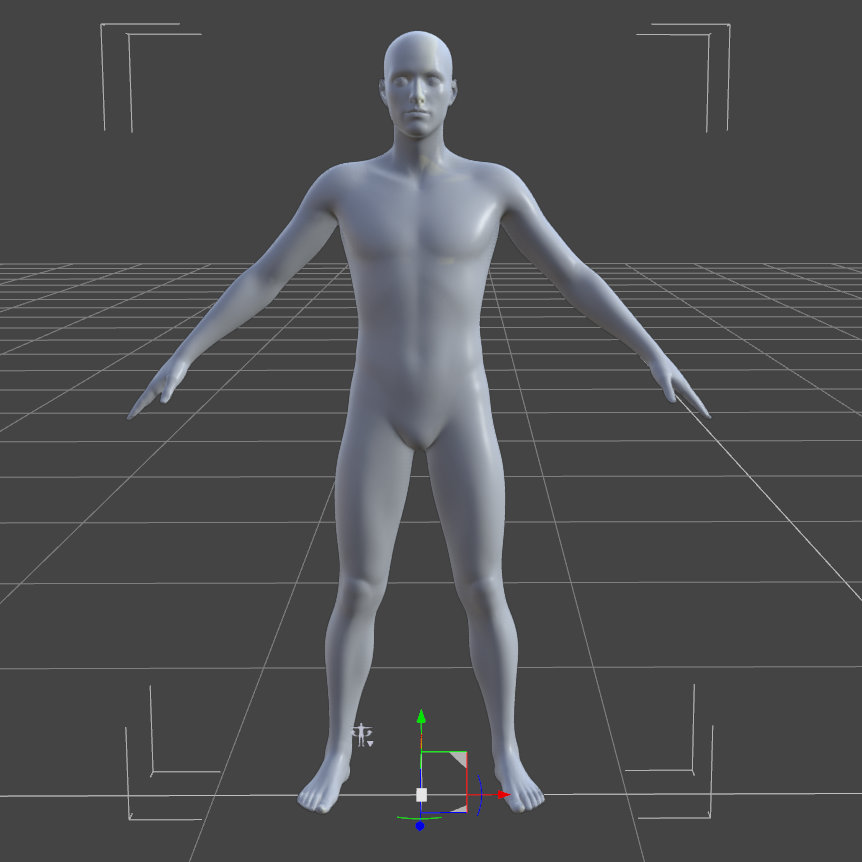This screenshot has height=862, width=862.
Task: Click the white center square of the gizmo
Action: click(421, 795)
